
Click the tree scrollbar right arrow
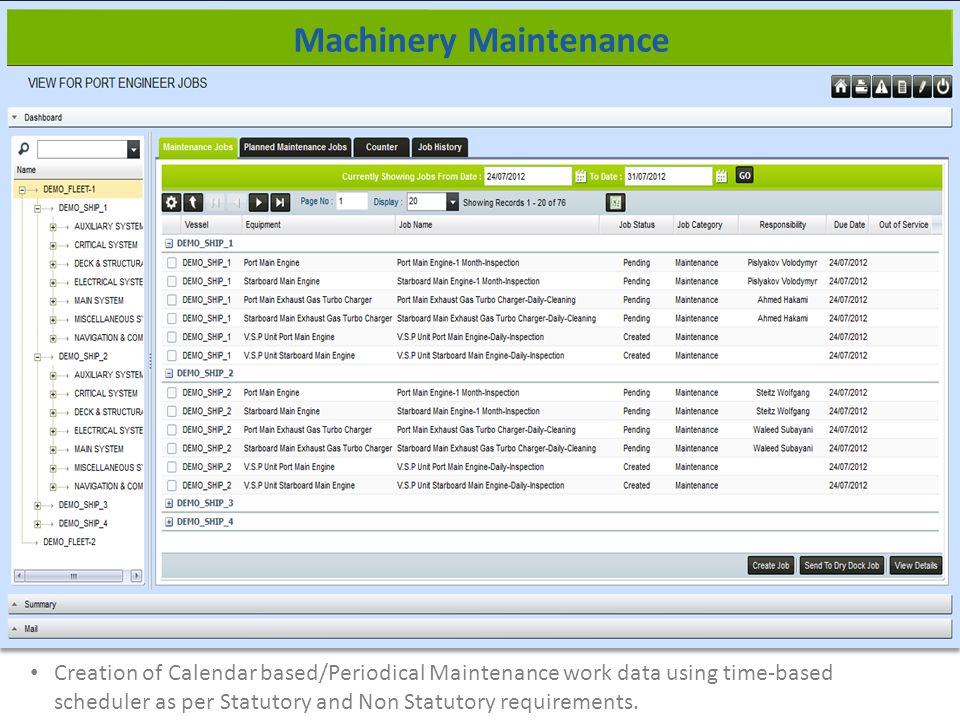(136, 576)
